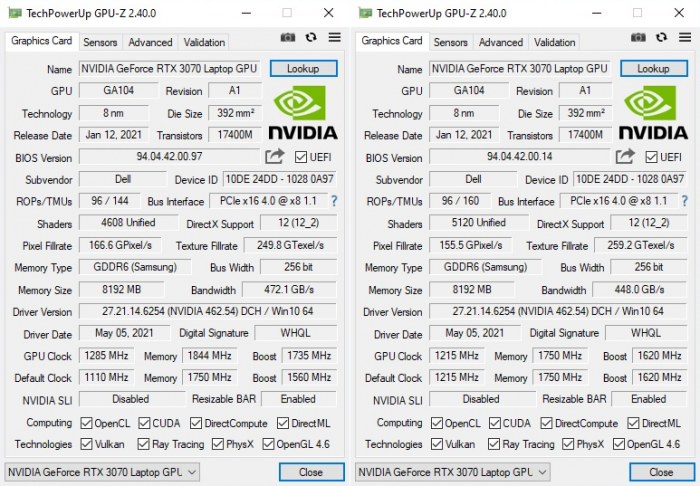Screen dimensions: 700x486
Task: Open GPU selector dropdown in right window
Action: coord(452,472)
